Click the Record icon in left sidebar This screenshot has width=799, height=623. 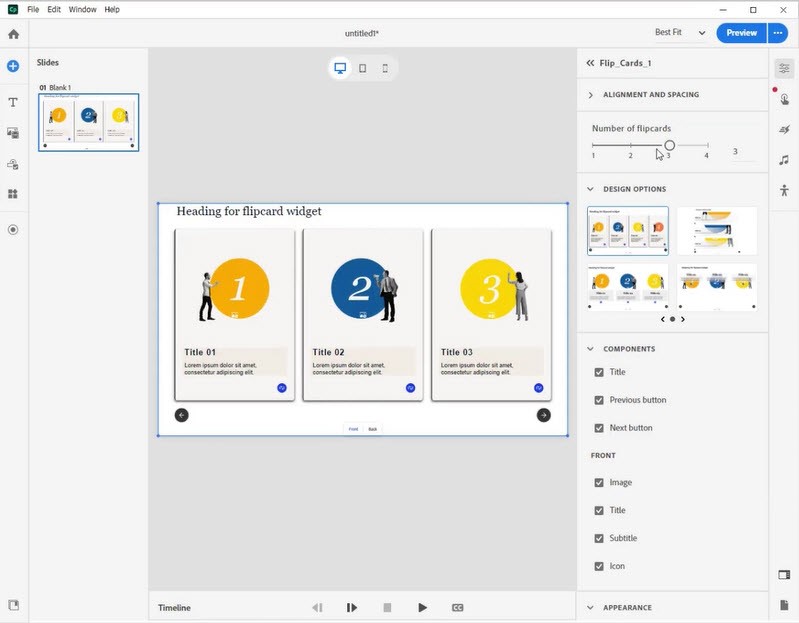coord(13,230)
